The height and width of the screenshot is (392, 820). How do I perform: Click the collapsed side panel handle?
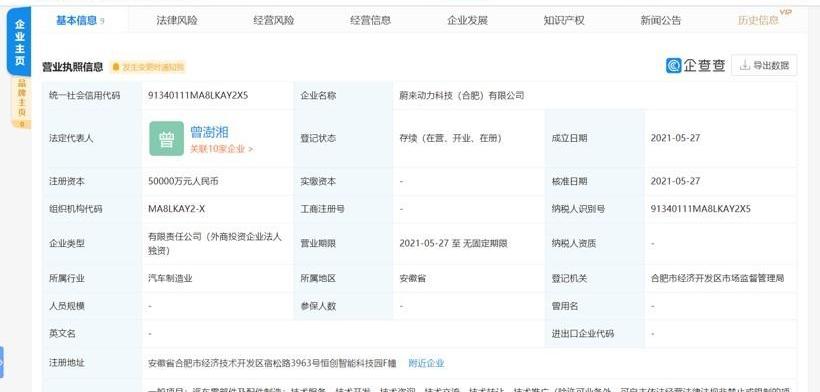coord(2,362)
